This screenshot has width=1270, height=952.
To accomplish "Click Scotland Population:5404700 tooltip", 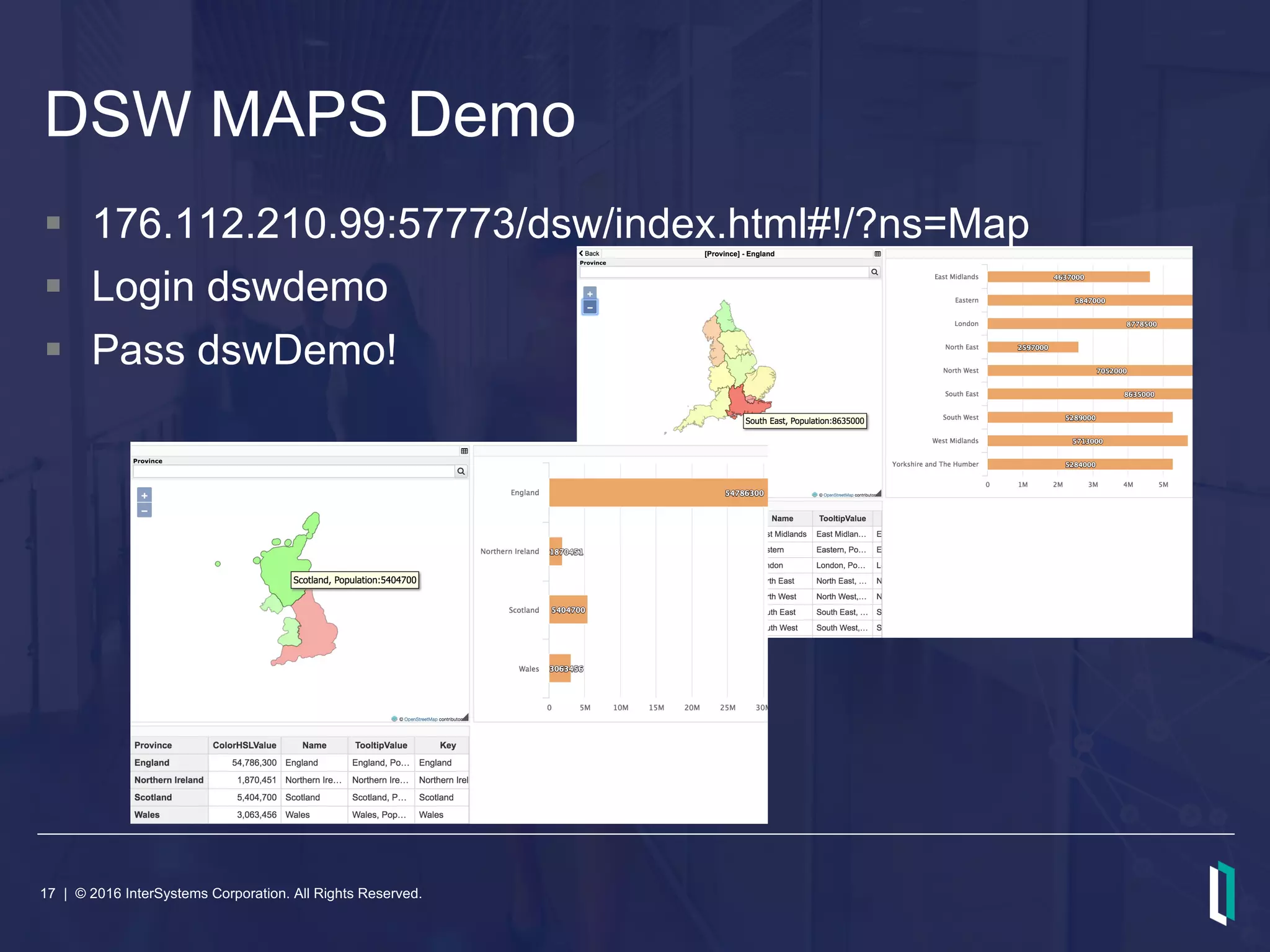I will click(355, 580).
